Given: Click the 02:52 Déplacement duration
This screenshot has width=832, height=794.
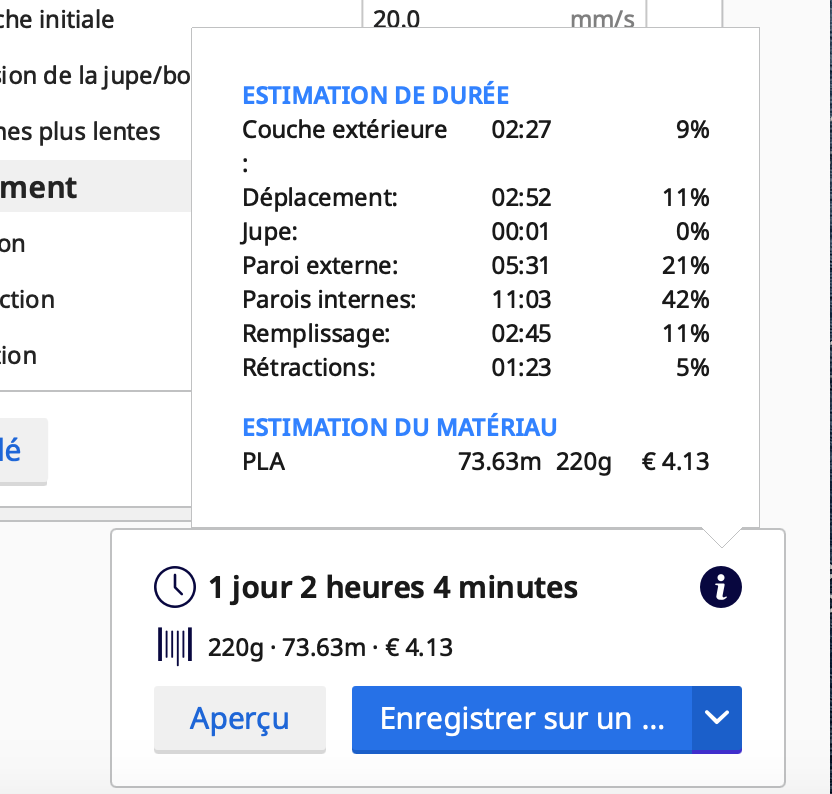Looking at the screenshot, I should tap(521, 198).
